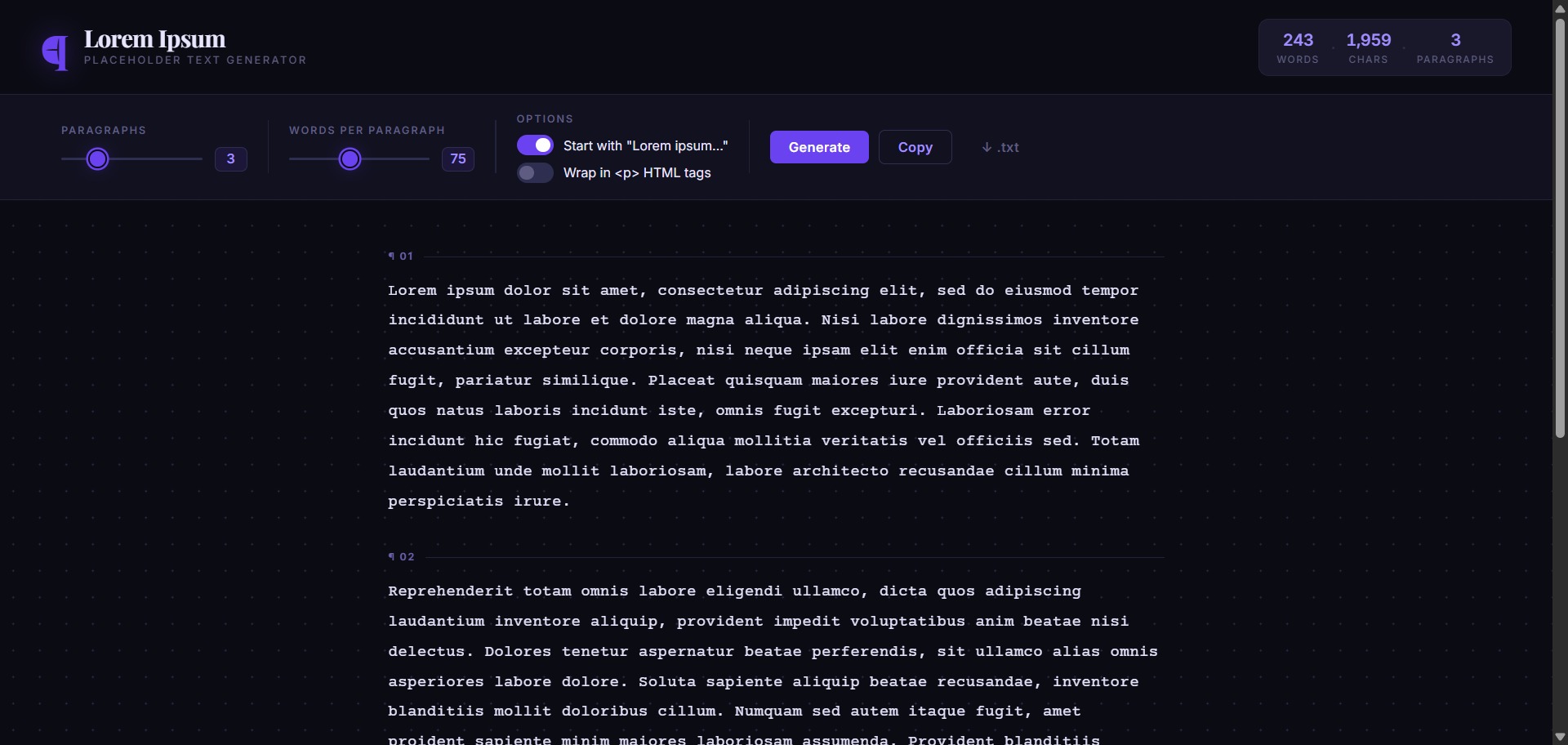Click the OPTIONS section label
The width and height of the screenshot is (1568, 745).
point(545,119)
